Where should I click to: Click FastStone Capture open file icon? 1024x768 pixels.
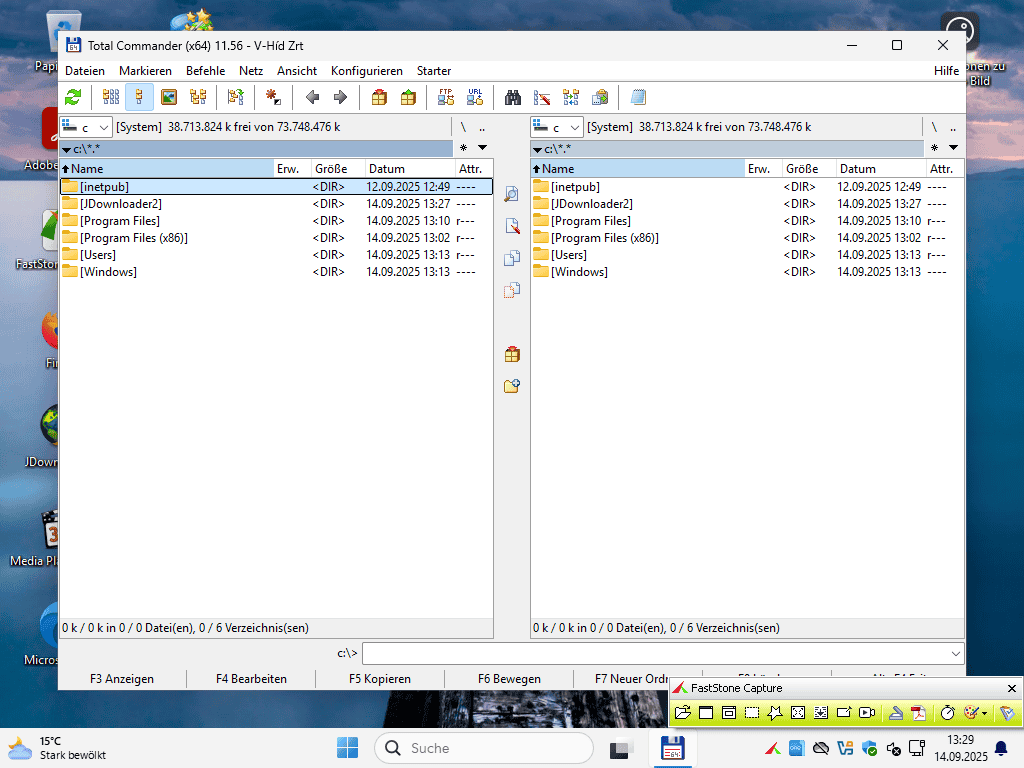(682, 712)
